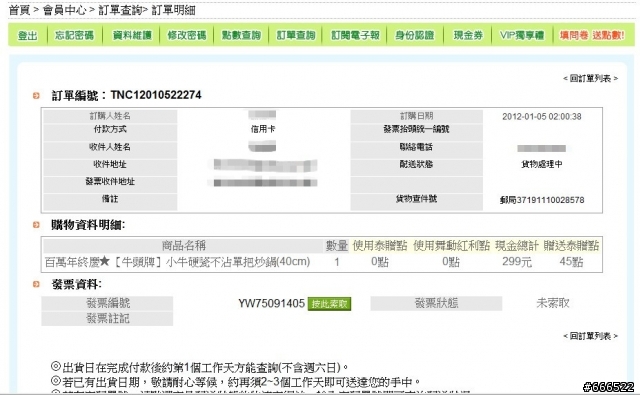This screenshot has width=640, height=395.
Task: Open the 訂閱電子報 menu item
Action: [355, 36]
